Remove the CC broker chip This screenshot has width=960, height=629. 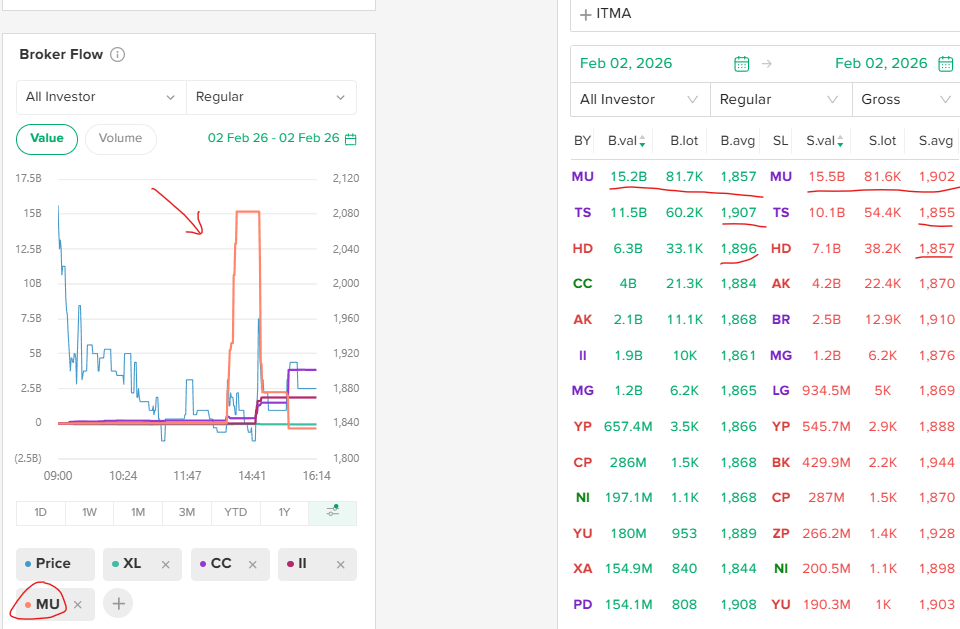(253, 565)
